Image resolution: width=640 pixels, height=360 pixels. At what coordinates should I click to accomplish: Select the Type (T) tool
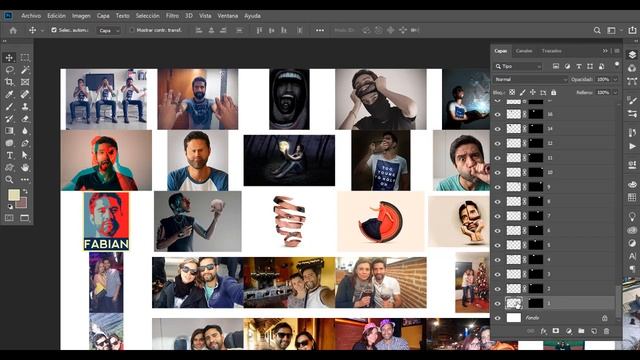[x=9, y=156]
